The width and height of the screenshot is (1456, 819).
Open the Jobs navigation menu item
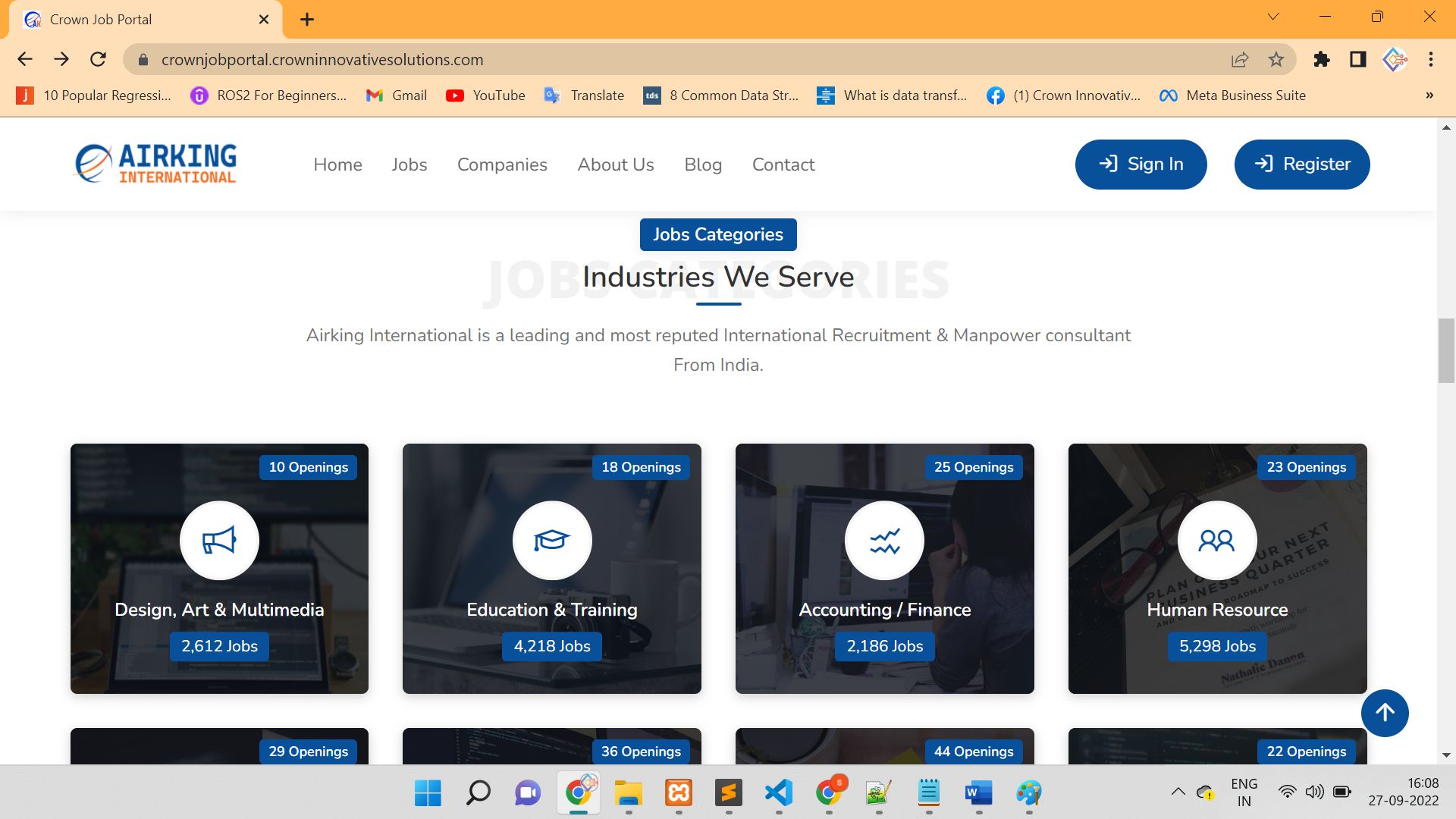[409, 165]
